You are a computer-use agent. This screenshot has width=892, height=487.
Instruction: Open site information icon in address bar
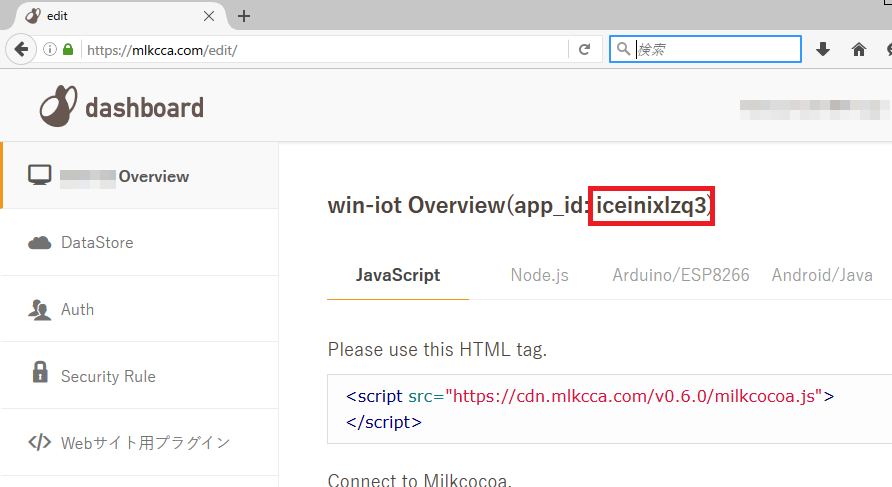pos(50,49)
